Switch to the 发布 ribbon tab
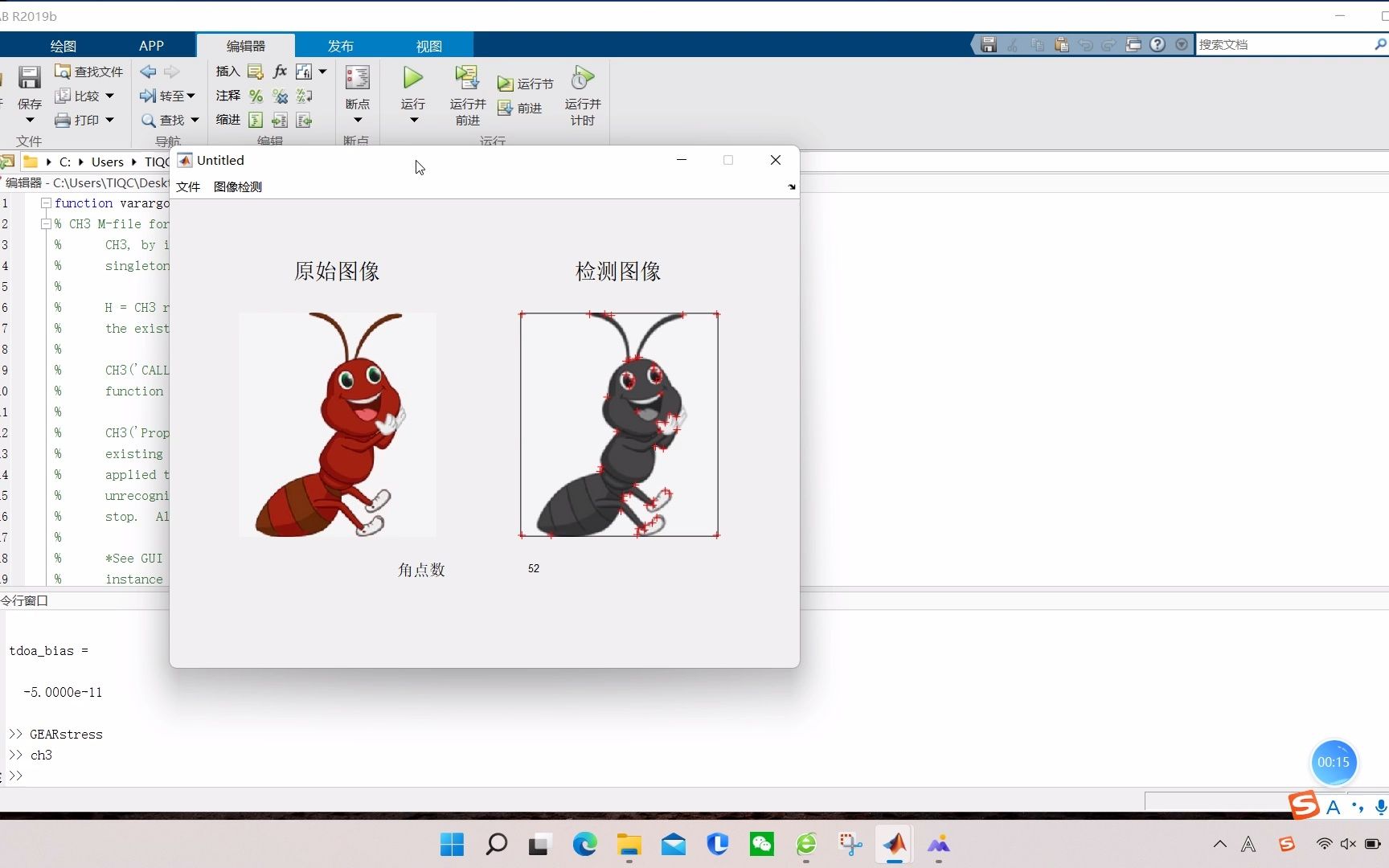 [x=340, y=45]
